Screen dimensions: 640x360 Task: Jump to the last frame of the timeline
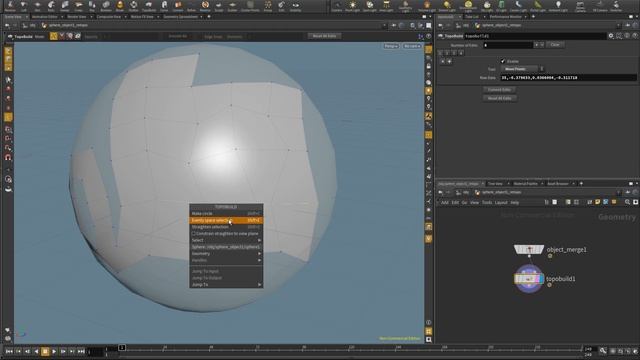pyautogui.click(x=81, y=351)
